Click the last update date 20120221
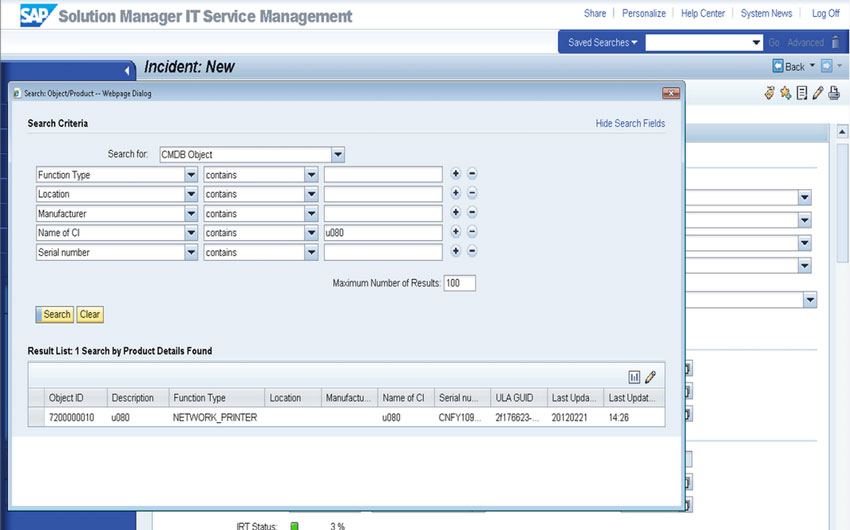This screenshot has width=850, height=530. pyautogui.click(x=569, y=417)
